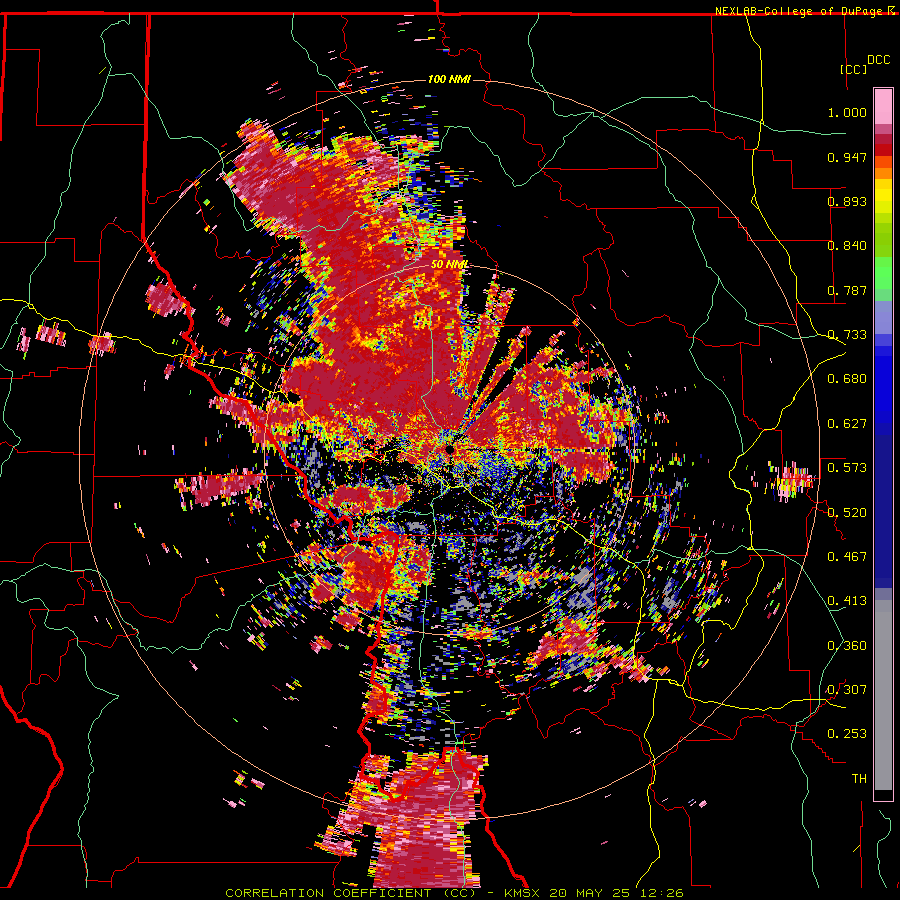Screen dimensions: 900x900
Task: Click the 0.893 legend value
Action: coord(847,201)
